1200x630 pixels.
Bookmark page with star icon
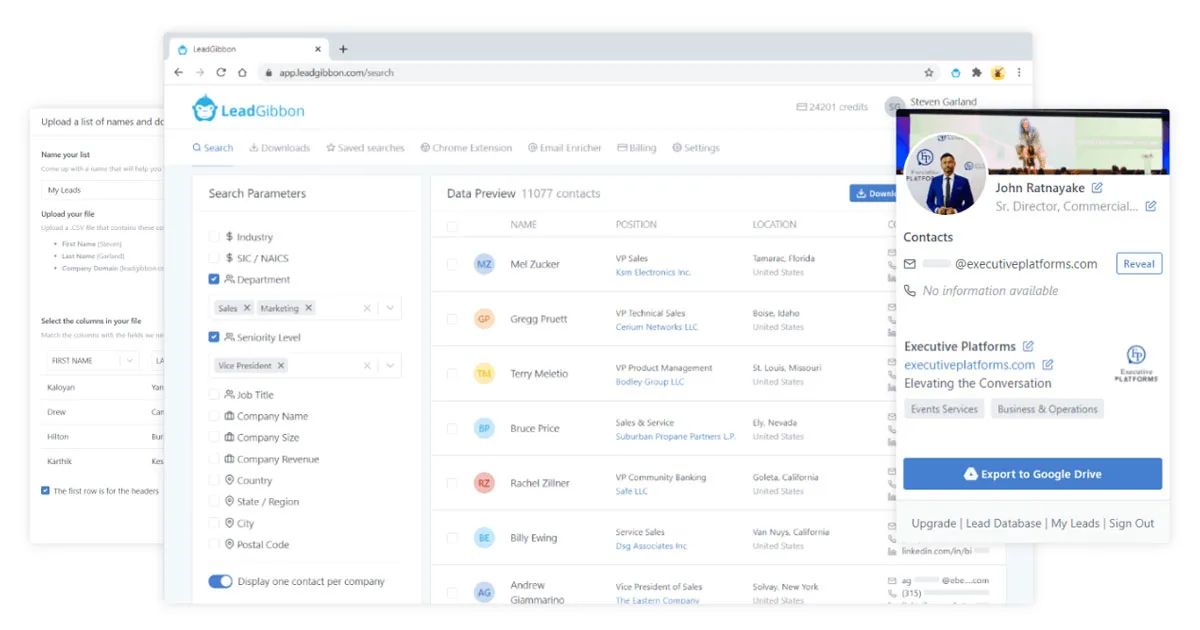tap(929, 73)
